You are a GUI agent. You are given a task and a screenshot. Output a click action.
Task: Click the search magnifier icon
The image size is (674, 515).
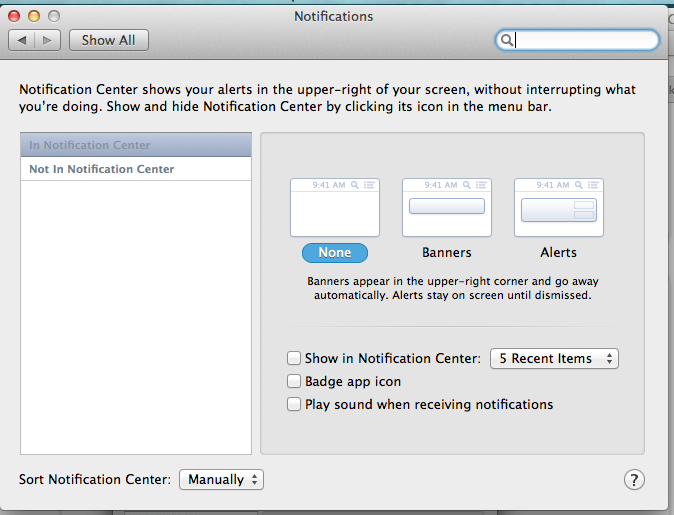pyautogui.click(x=507, y=40)
